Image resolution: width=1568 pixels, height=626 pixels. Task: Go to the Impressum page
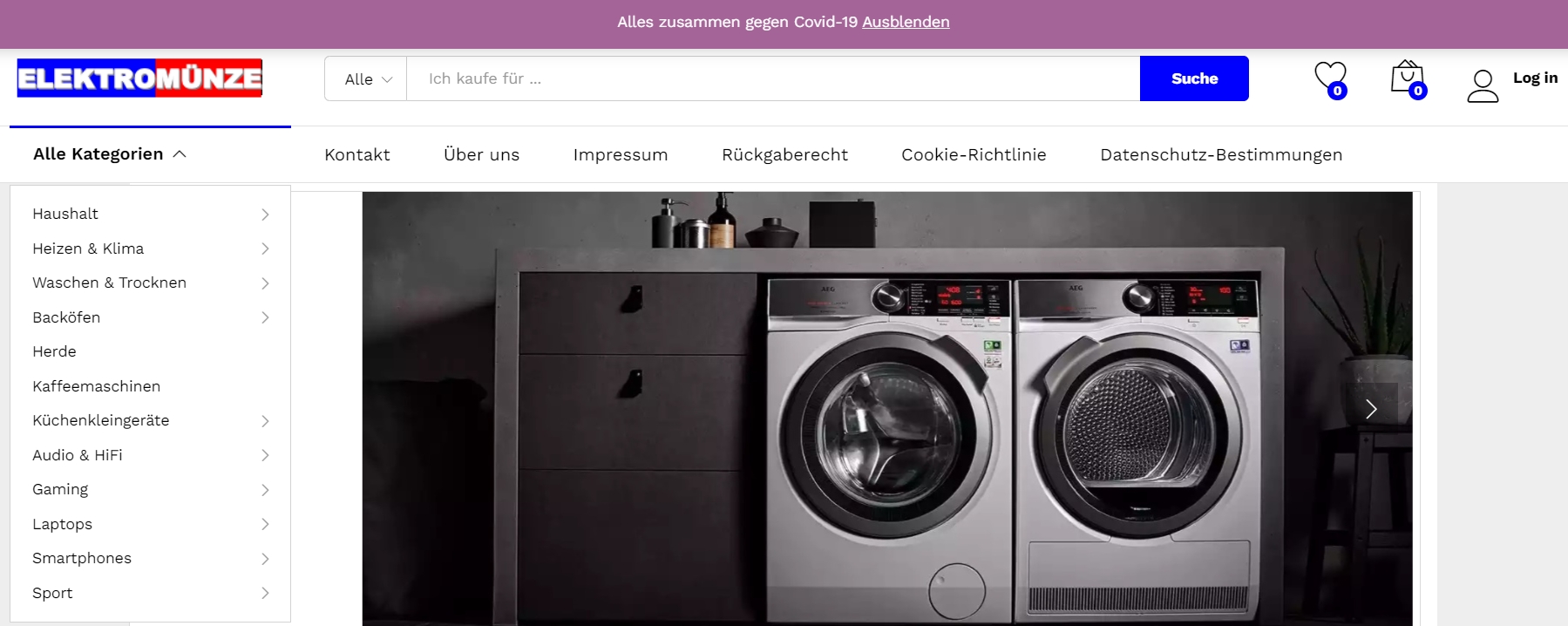click(621, 154)
